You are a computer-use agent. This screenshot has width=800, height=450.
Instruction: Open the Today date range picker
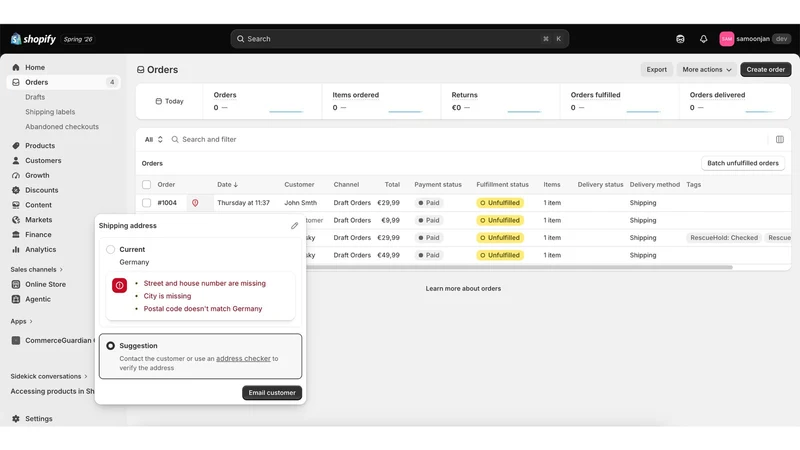pos(169,101)
